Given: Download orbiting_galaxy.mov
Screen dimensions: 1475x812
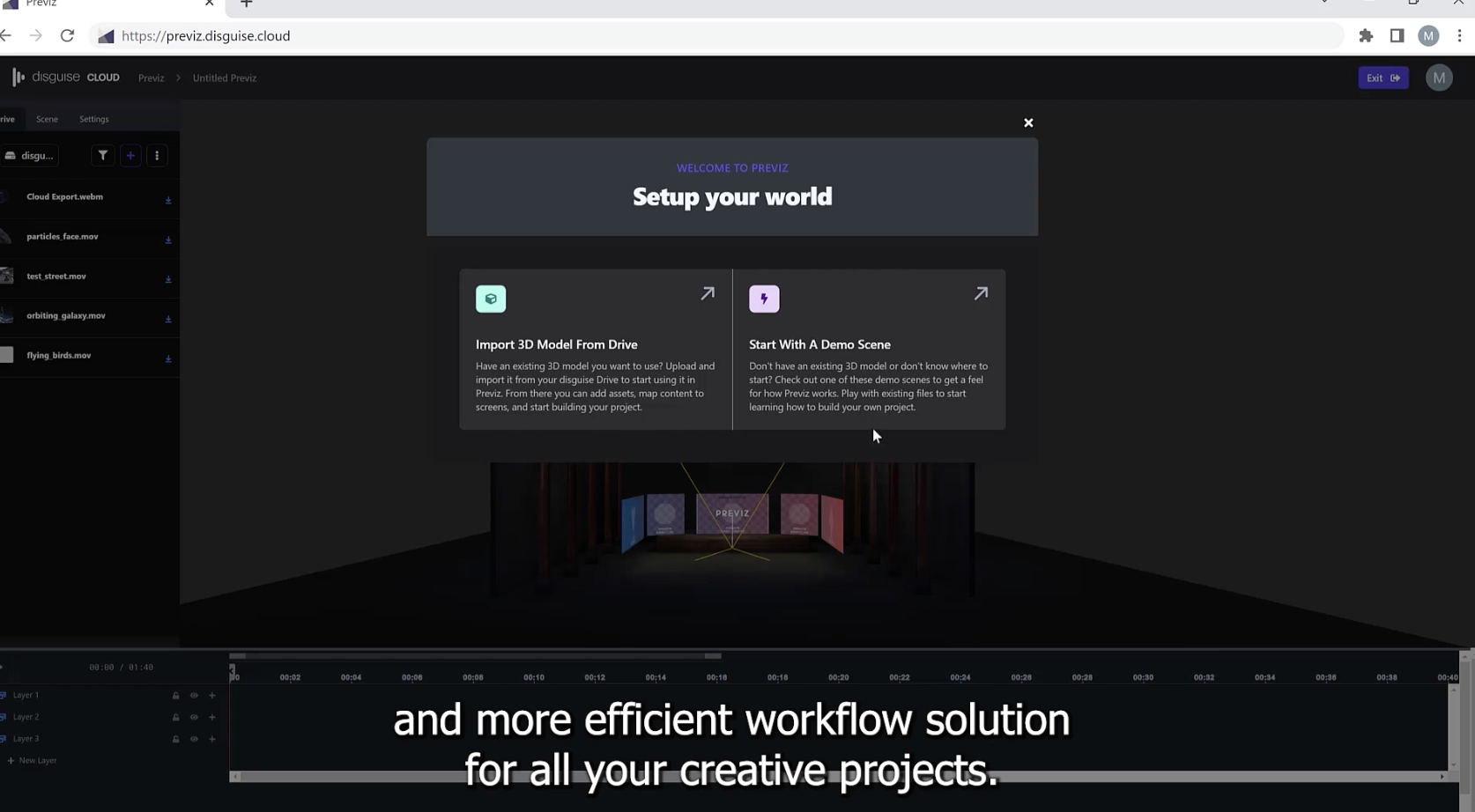Looking at the screenshot, I should click(x=168, y=319).
